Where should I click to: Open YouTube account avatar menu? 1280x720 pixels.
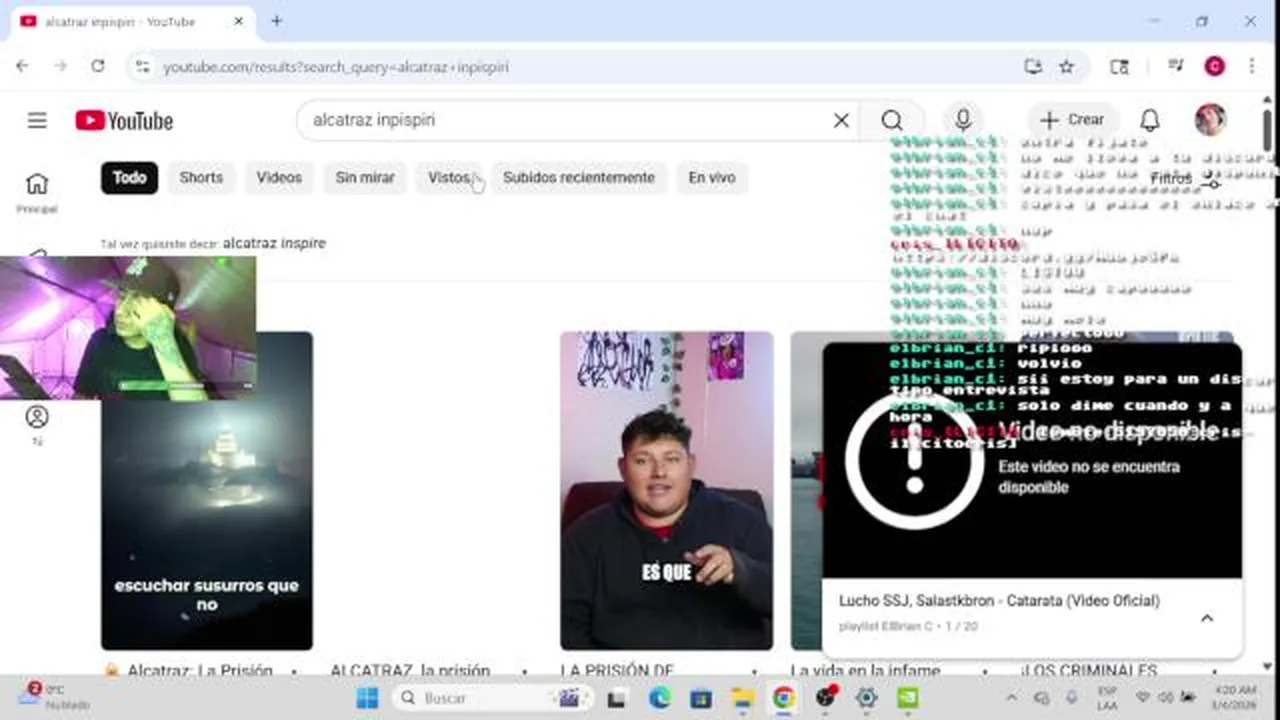click(x=1211, y=120)
